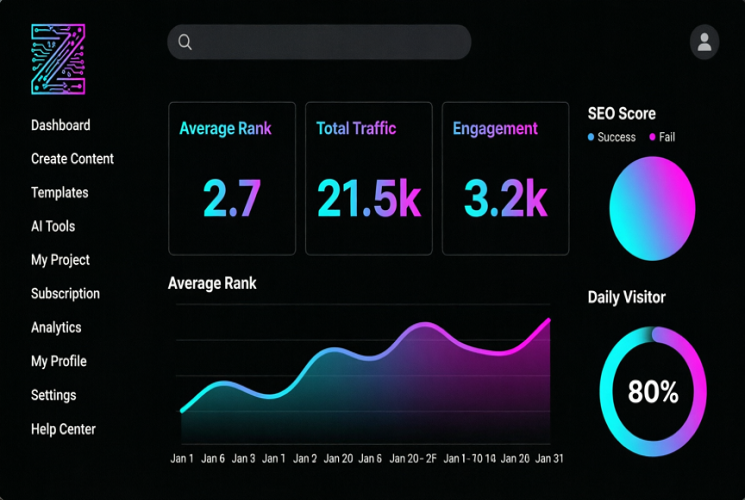Open the user profile avatar
This screenshot has height=500, width=745.
pos(704,42)
